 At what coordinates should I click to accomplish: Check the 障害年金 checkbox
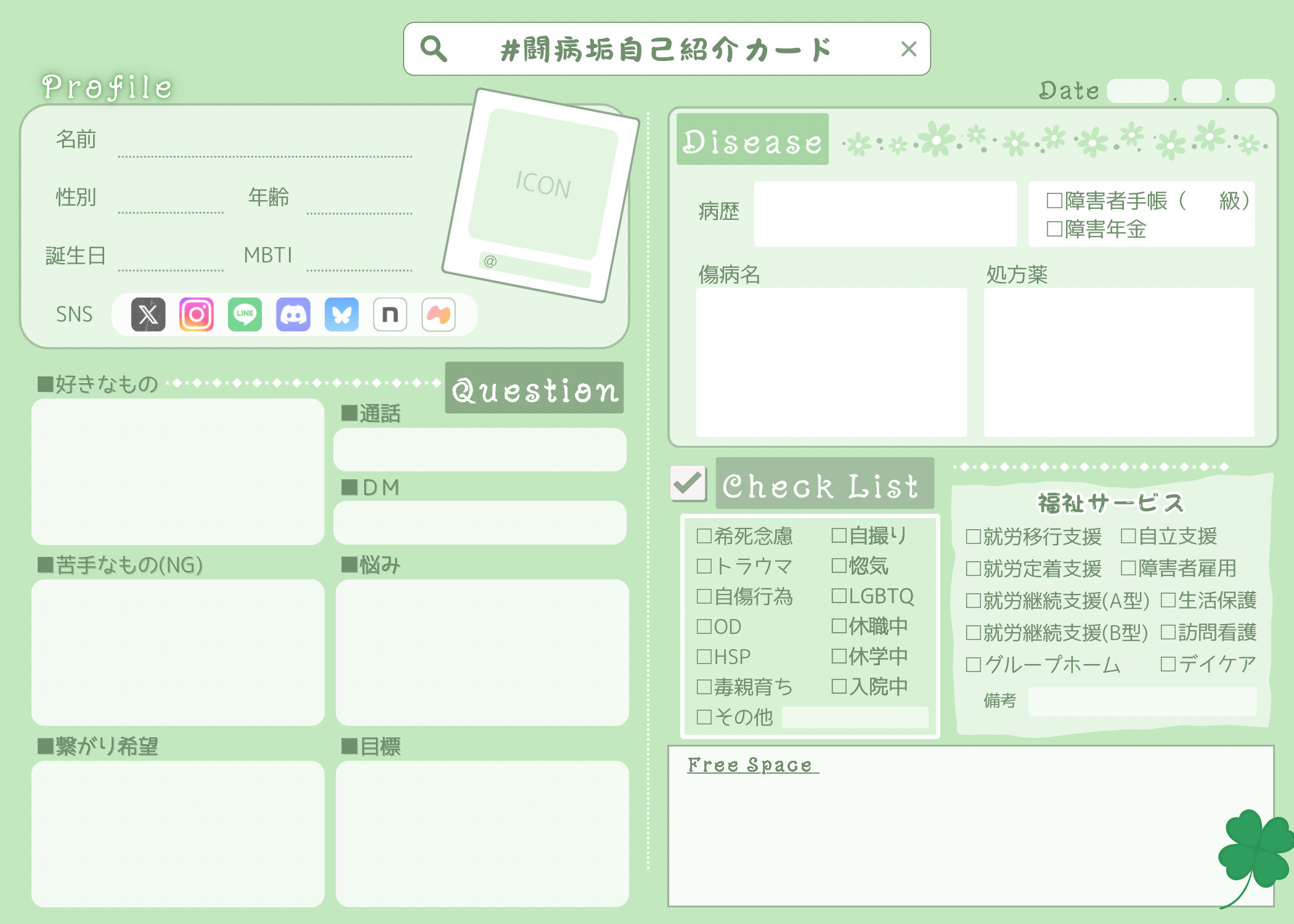coord(1054,229)
